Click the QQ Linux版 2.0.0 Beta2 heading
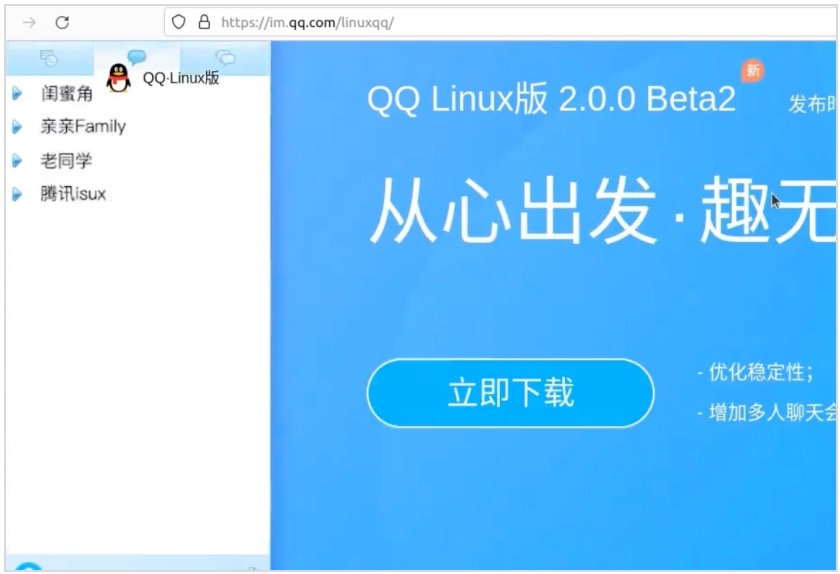This screenshot has width=840, height=574. (551, 99)
